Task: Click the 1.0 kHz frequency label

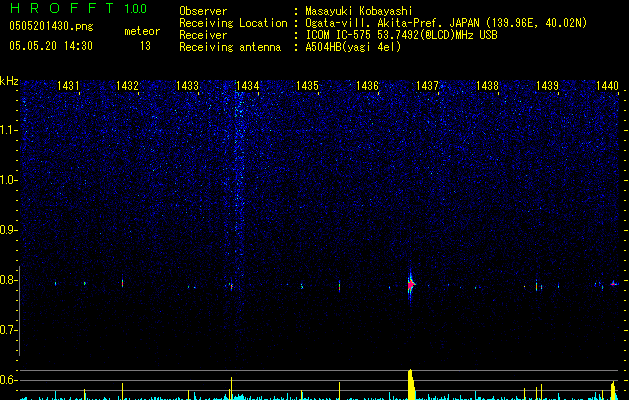Action: (8, 180)
